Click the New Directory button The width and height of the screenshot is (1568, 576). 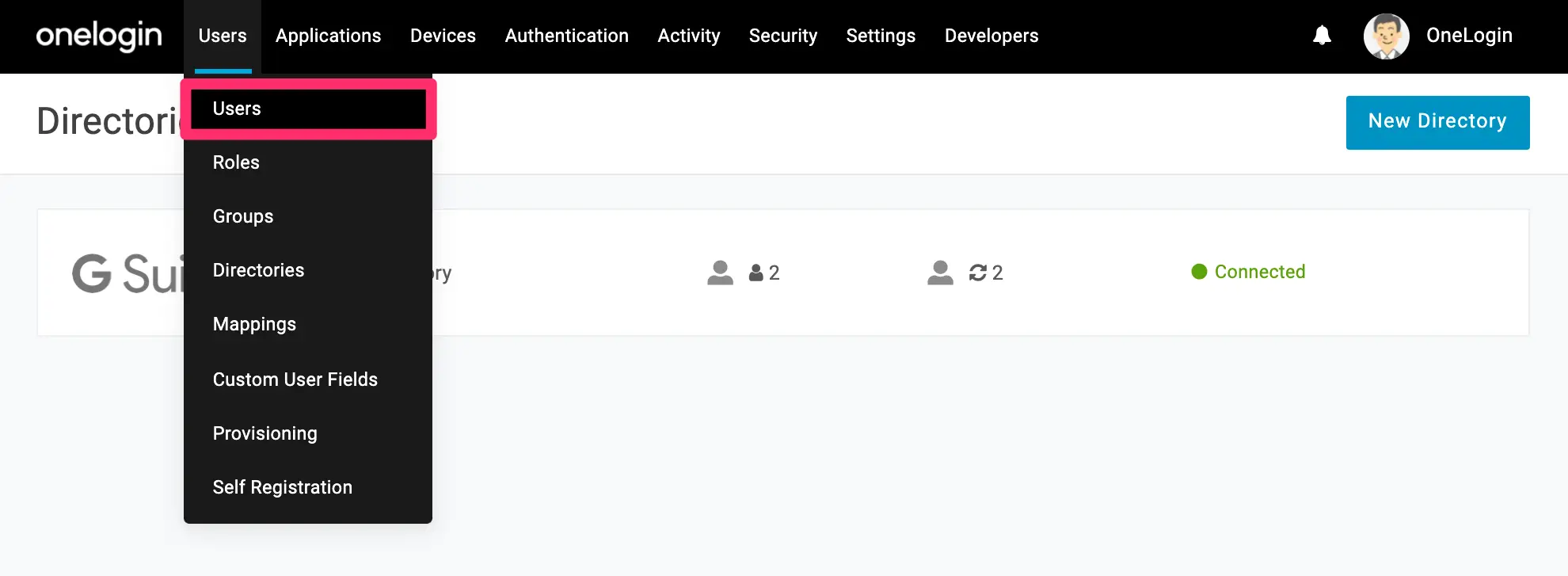pyautogui.click(x=1437, y=122)
